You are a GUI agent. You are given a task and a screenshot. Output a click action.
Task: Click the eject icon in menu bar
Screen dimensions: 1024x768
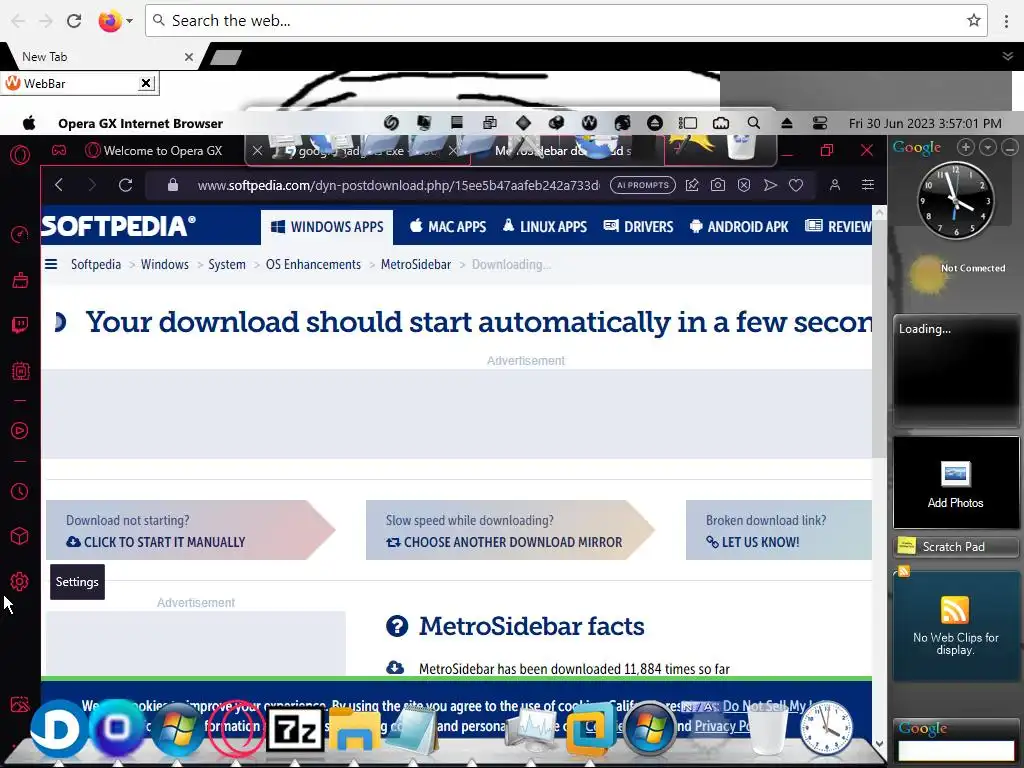click(x=787, y=123)
